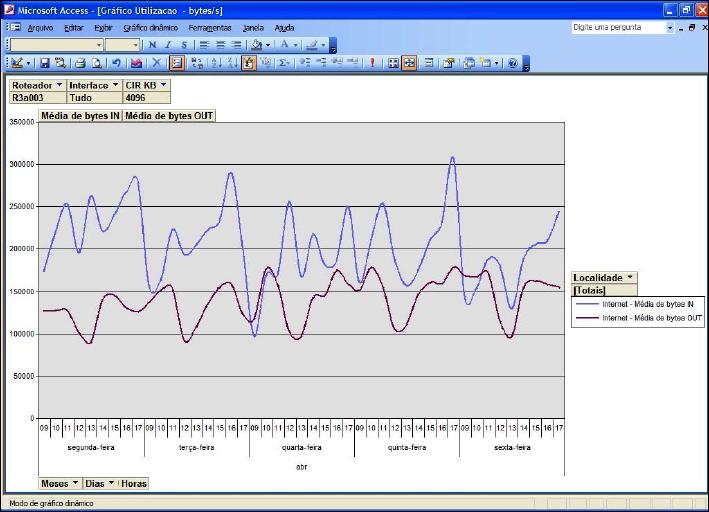This screenshot has width=709, height=512.
Task: Toggle Multiple Plots button
Action: pyautogui.click(x=393, y=63)
